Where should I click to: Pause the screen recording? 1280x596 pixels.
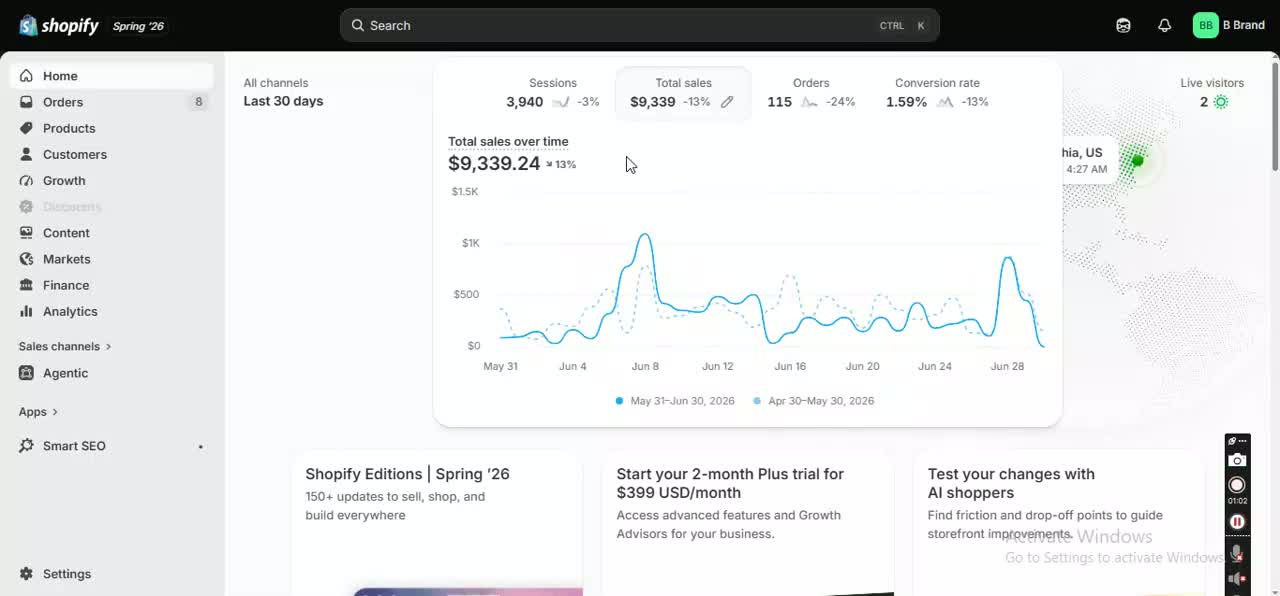click(1237, 522)
